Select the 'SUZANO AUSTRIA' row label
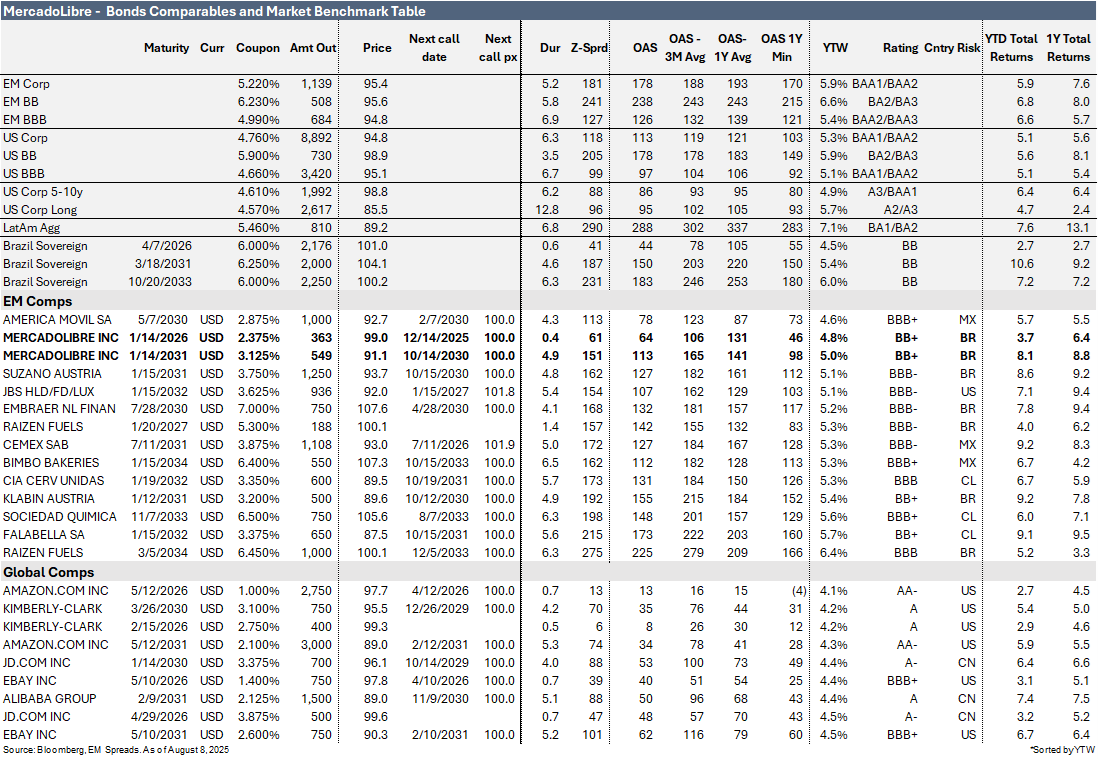The width and height of the screenshot is (1098, 760). point(53,374)
